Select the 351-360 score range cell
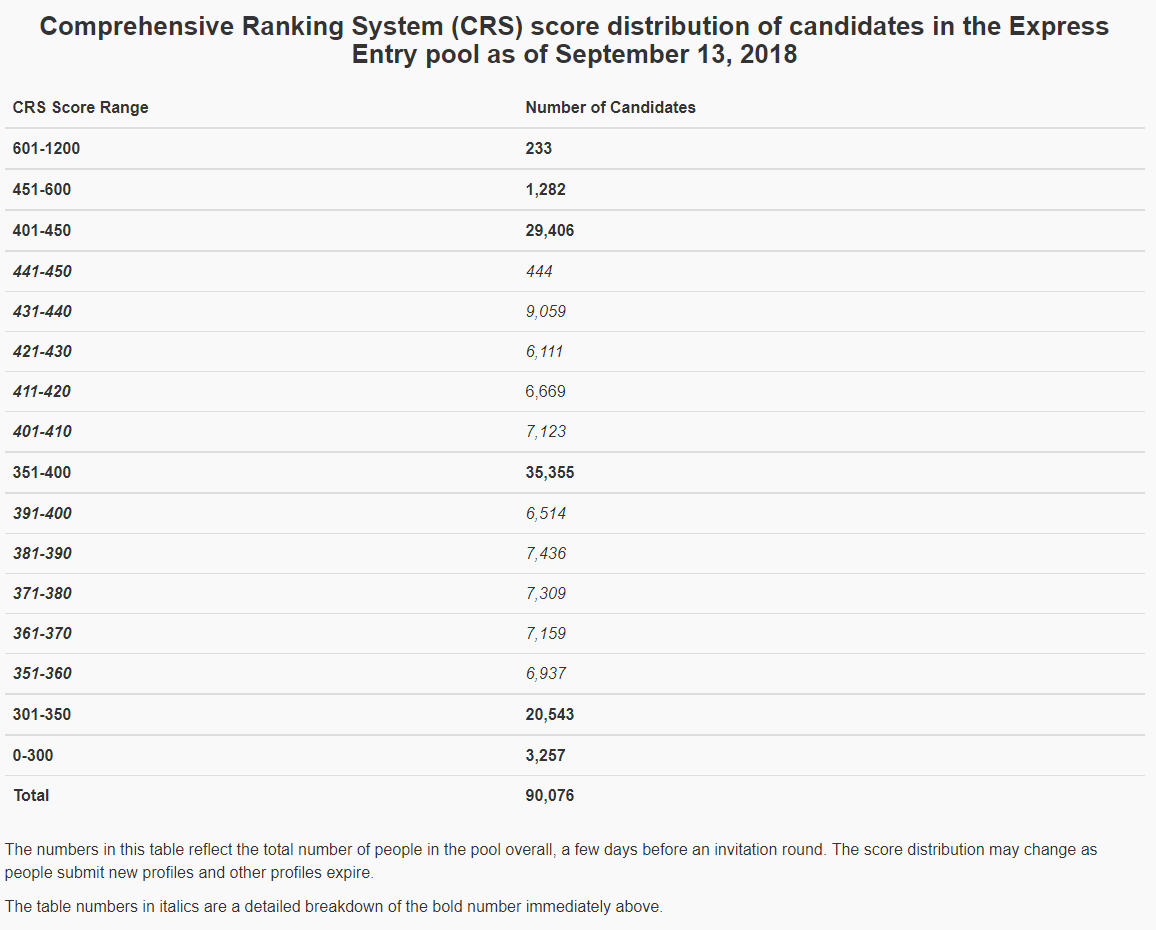The height and width of the screenshot is (930, 1156). point(42,673)
